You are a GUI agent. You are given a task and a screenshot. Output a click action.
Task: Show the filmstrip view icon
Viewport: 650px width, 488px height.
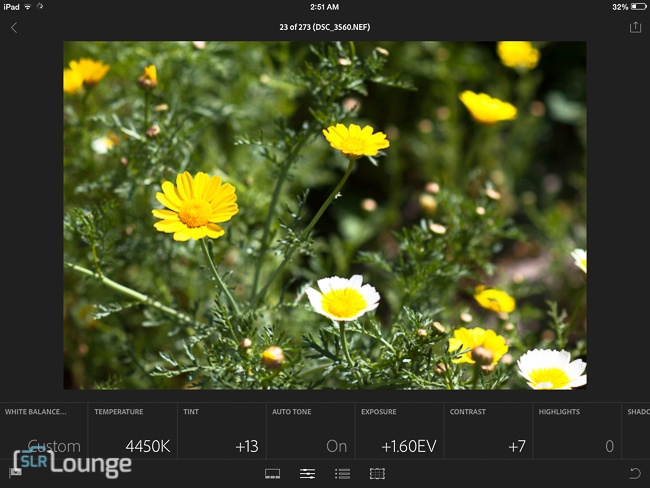[272, 473]
